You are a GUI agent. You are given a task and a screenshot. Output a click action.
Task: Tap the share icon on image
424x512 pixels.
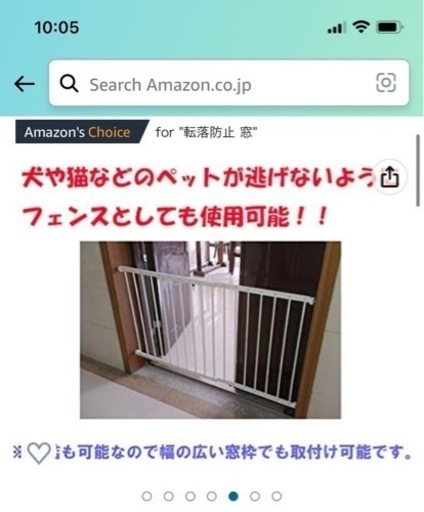click(390, 177)
